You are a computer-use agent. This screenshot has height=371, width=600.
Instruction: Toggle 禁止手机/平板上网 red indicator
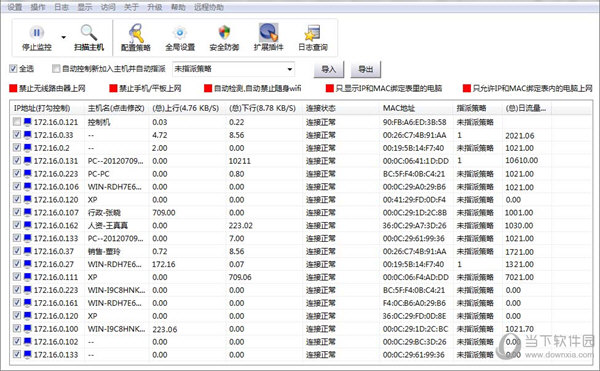[x=113, y=89]
